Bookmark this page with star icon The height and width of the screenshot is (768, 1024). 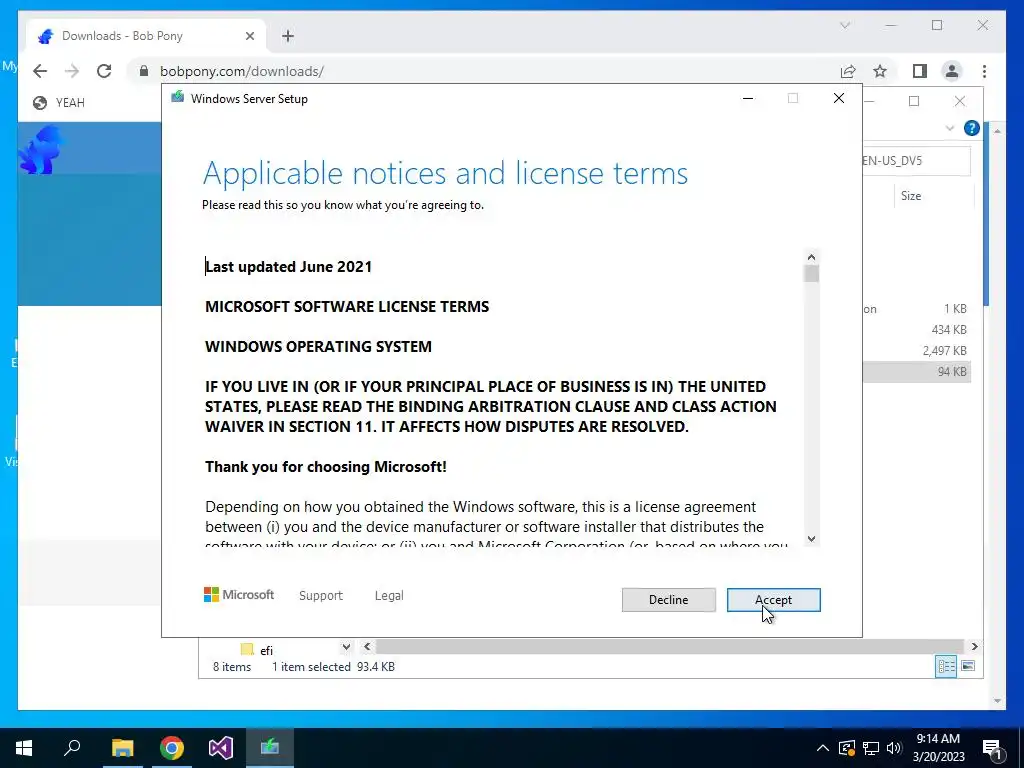(x=880, y=71)
